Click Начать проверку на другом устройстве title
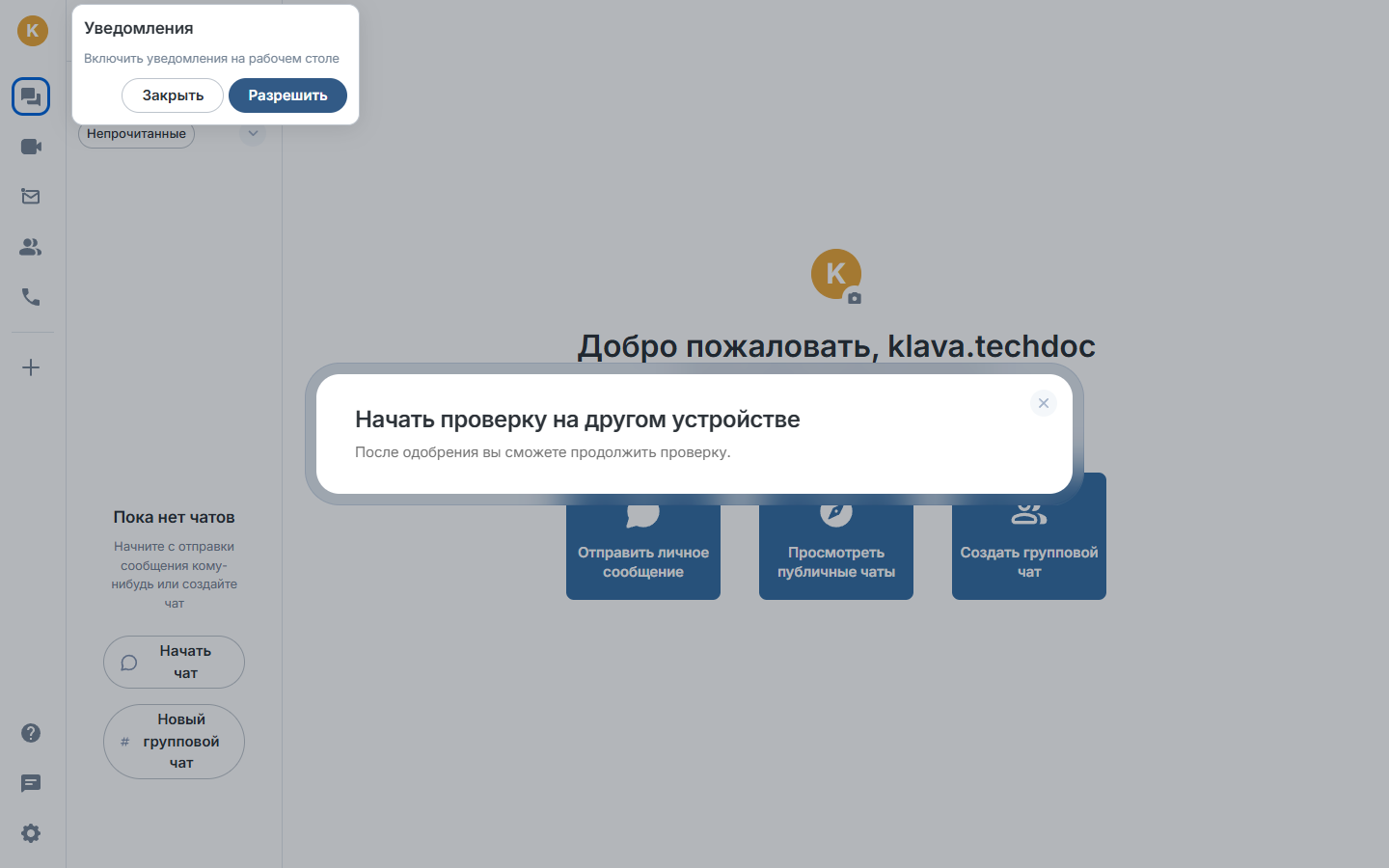Screen dimensions: 1389x868 (577, 420)
